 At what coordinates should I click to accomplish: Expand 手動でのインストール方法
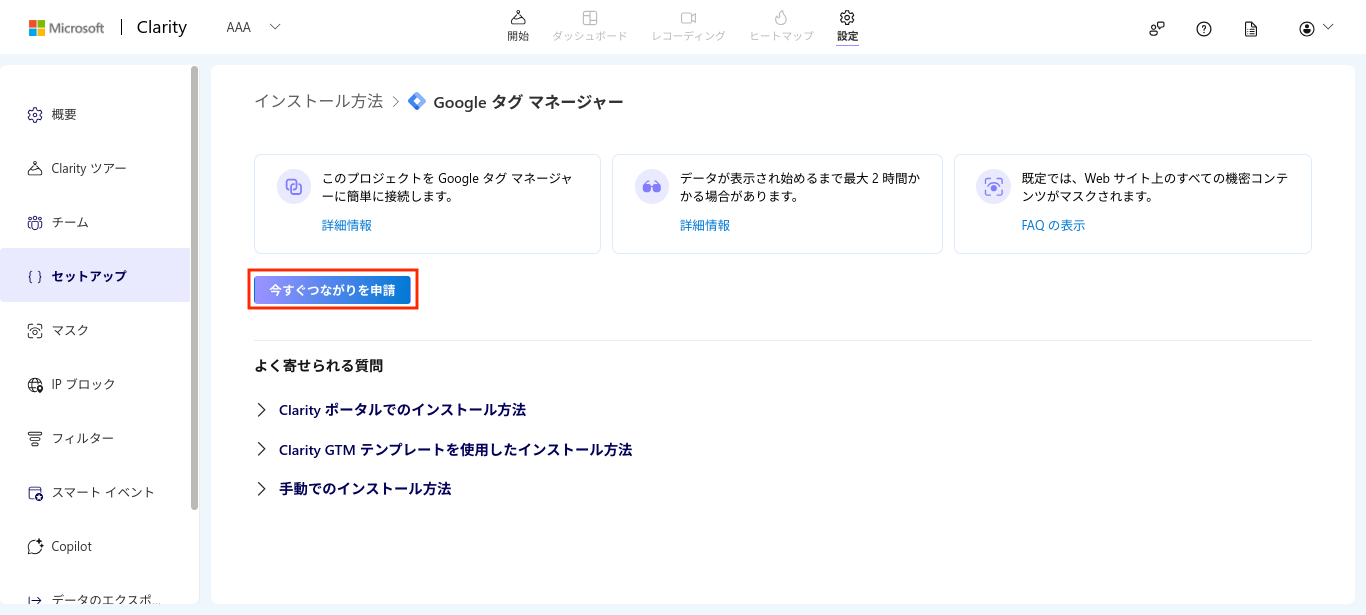[x=353, y=489]
